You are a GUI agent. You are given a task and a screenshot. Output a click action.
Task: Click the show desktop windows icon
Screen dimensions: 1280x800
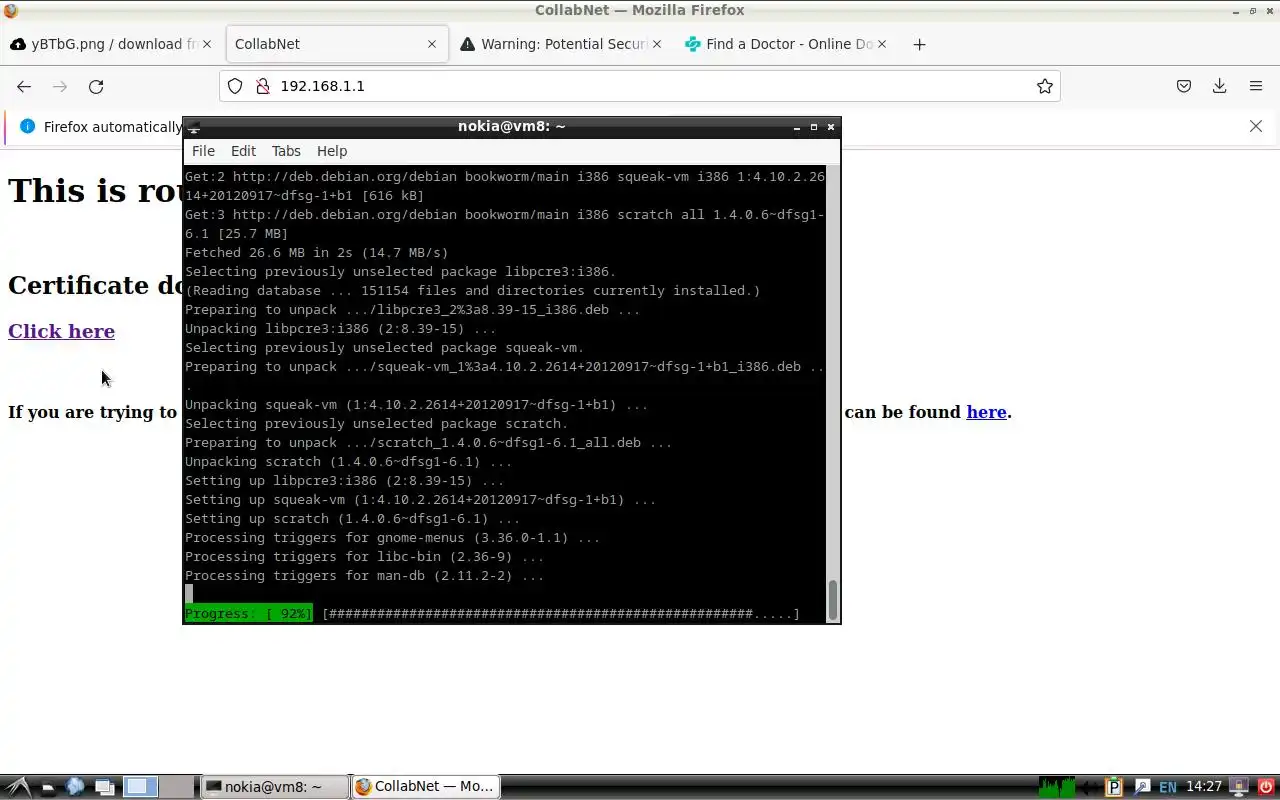click(x=105, y=787)
